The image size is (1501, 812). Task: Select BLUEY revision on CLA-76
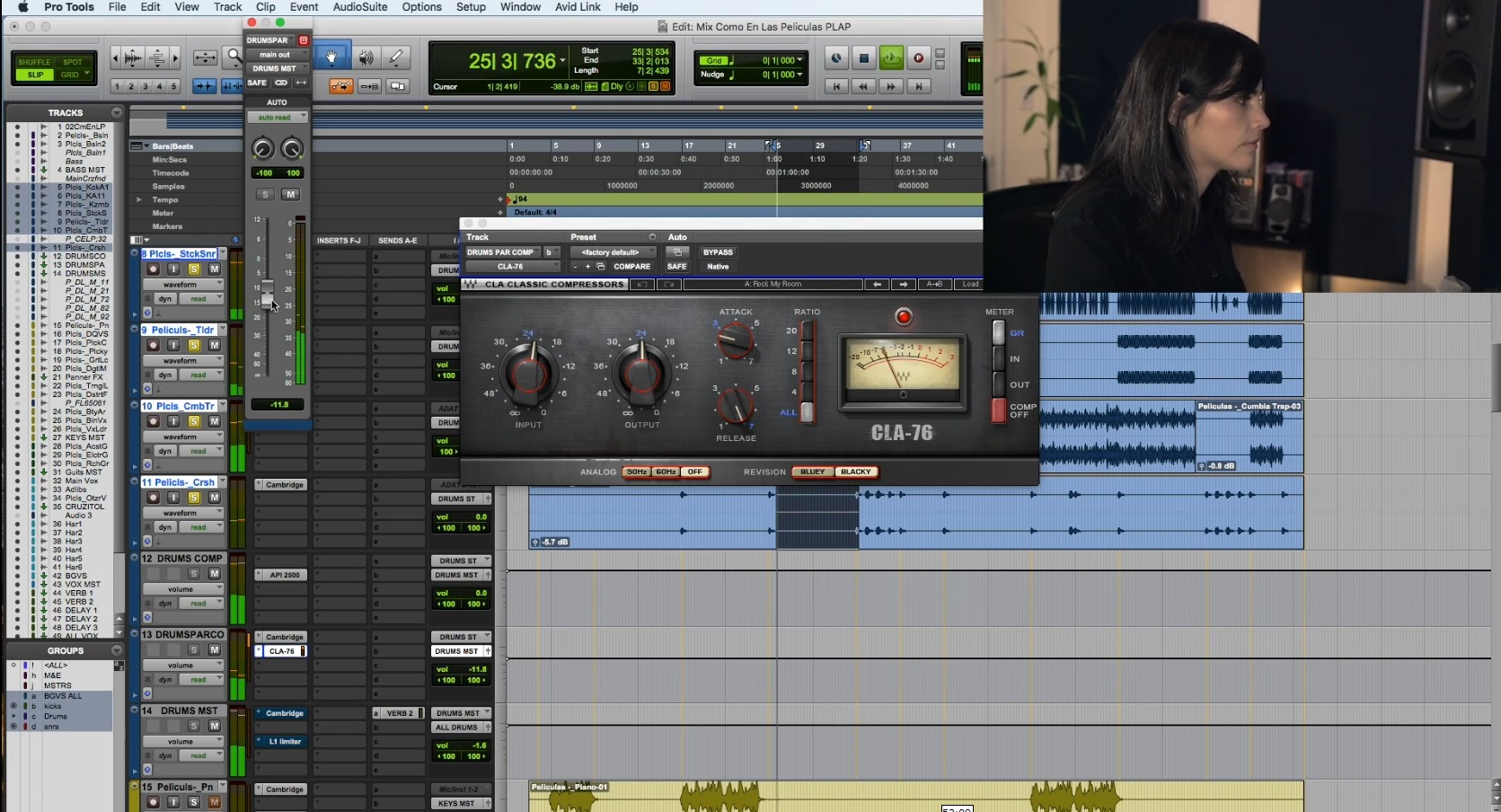(x=812, y=472)
